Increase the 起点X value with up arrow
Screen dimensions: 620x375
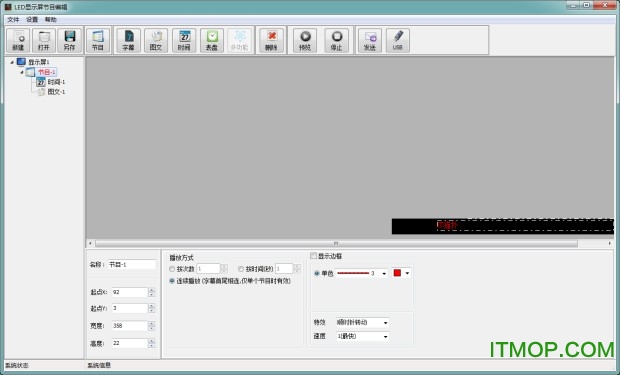click(151, 290)
